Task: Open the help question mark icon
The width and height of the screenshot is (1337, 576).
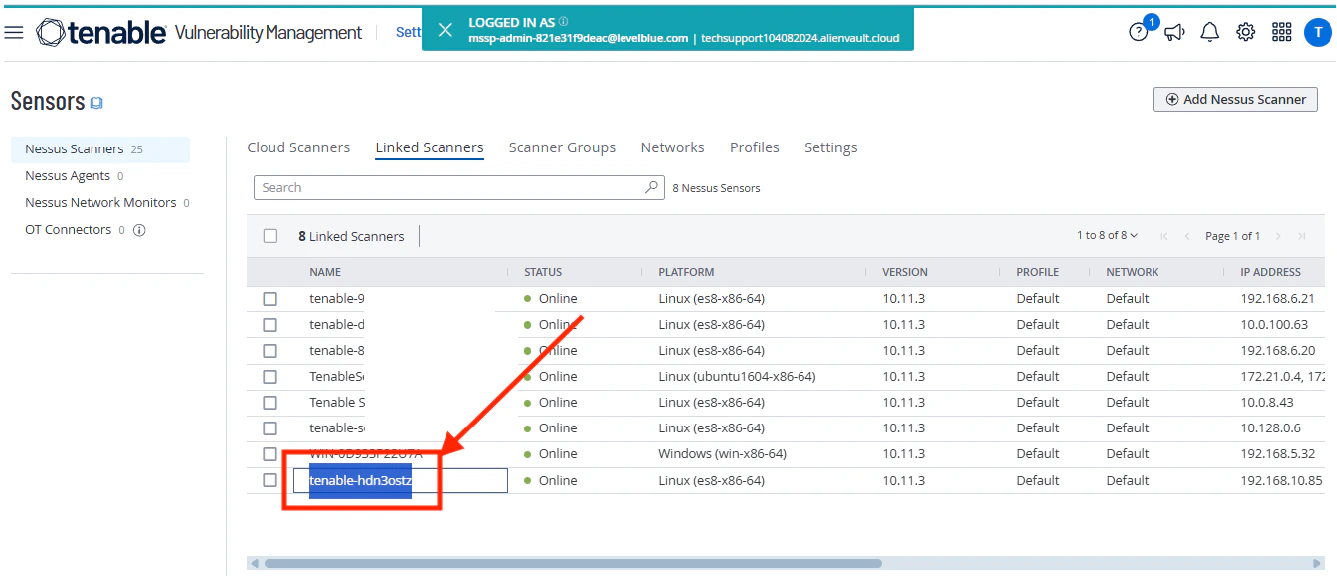Action: pyautogui.click(x=1139, y=32)
